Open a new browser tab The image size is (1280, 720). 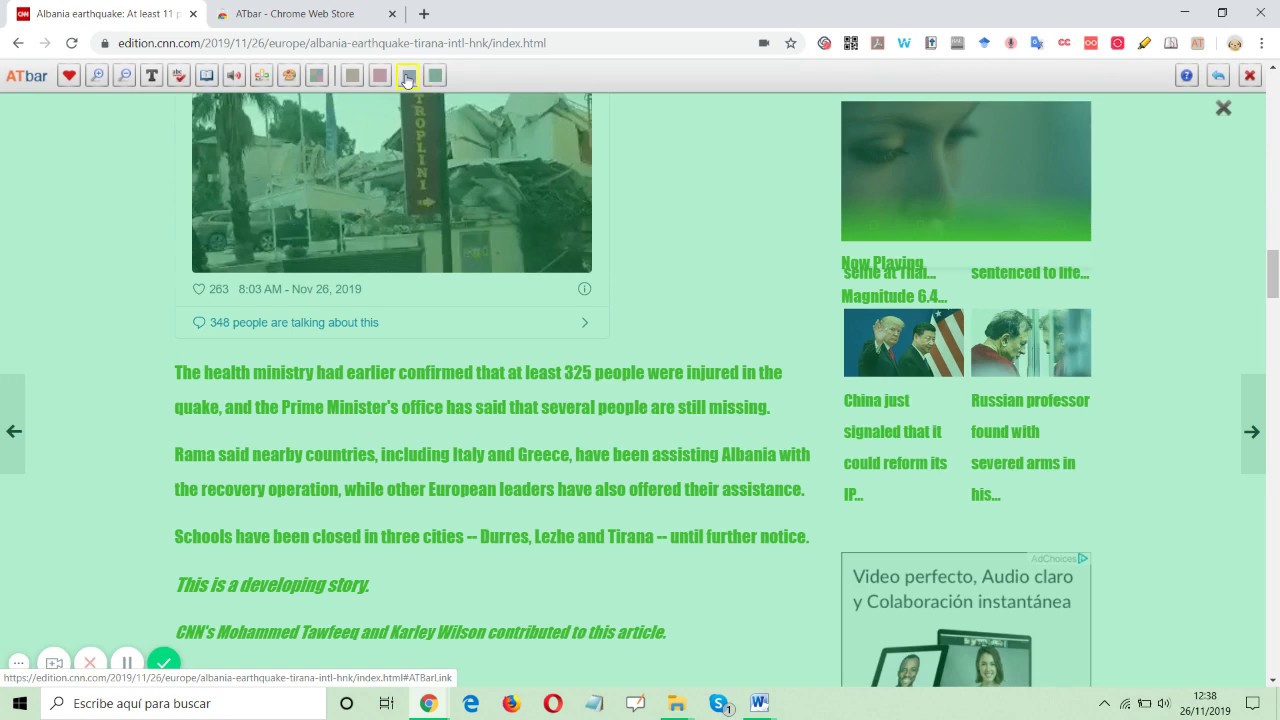click(x=424, y=14)
